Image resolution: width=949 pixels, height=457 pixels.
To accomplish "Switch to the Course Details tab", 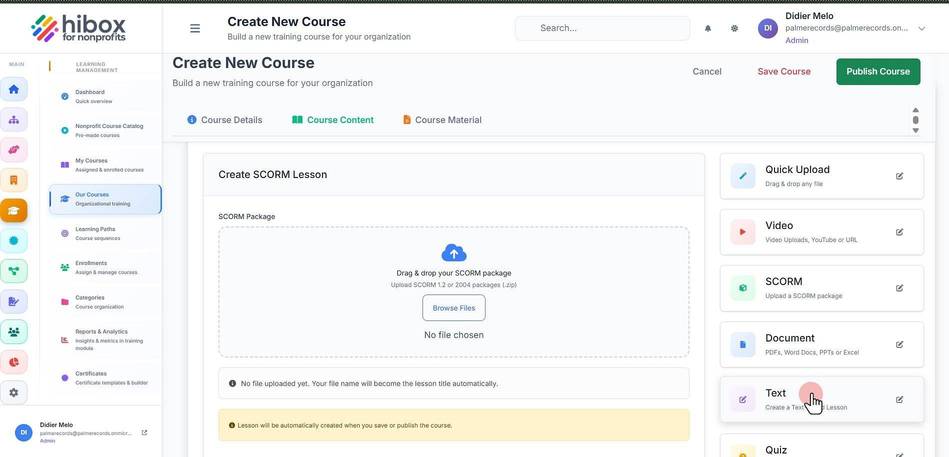I will coord(225,120).
